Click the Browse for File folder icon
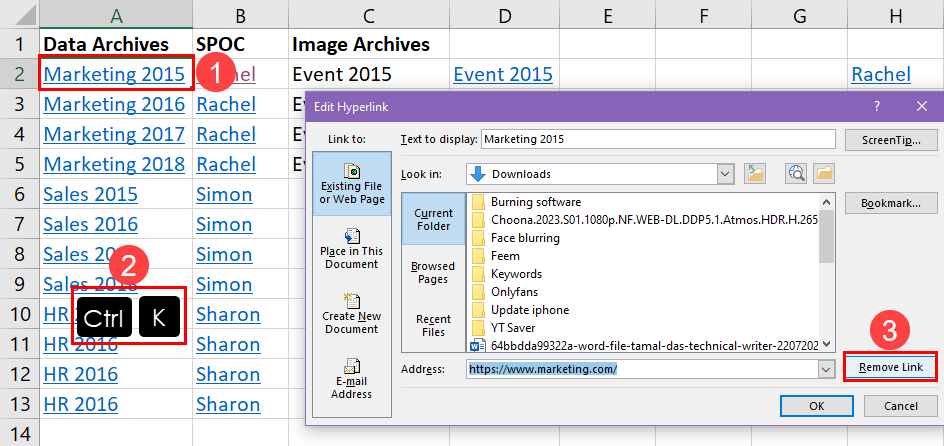This screenshot has width=944, height=446. pyautogui.click(x=824, y=175)
